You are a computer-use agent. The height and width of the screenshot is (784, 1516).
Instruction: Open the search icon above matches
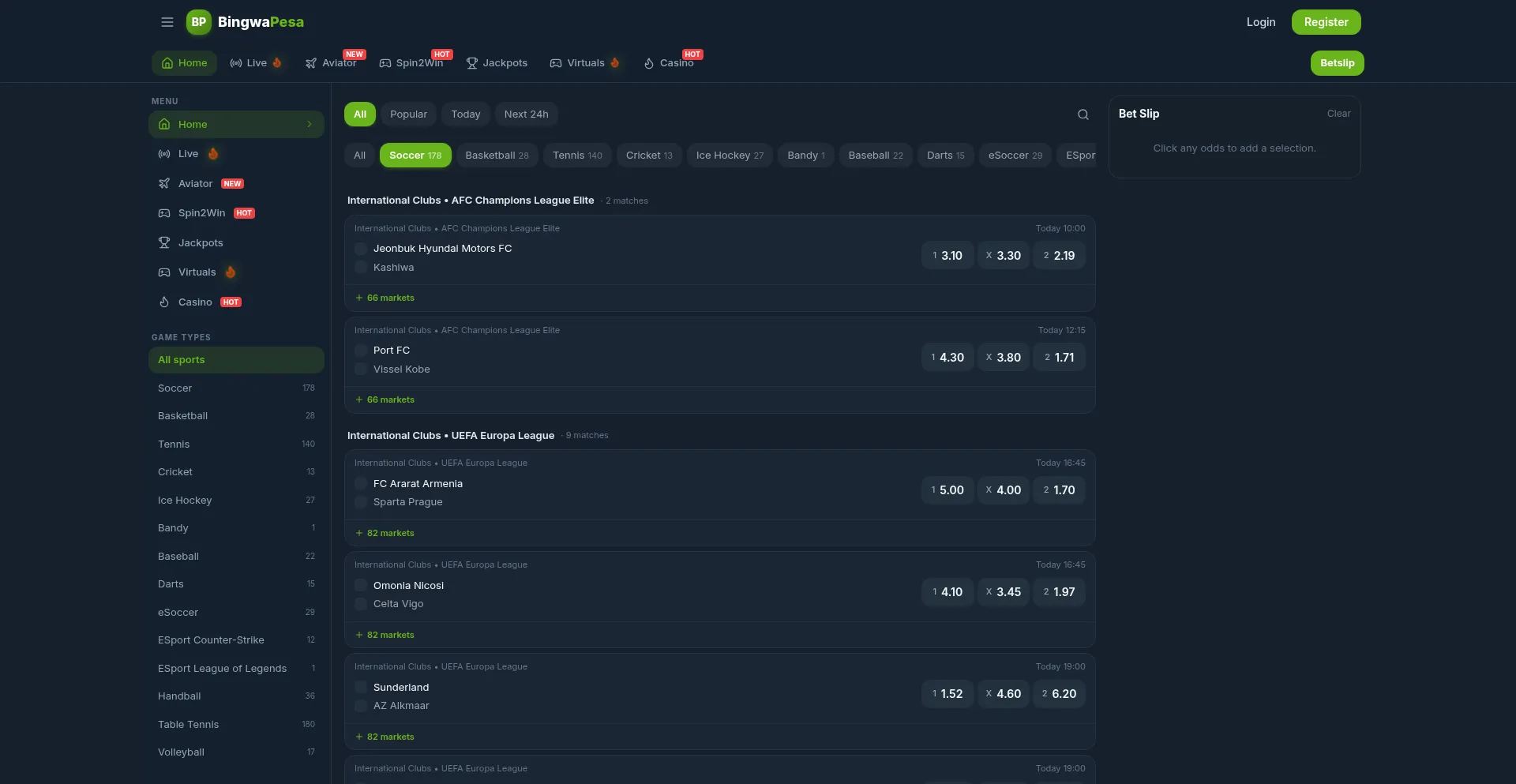click(1083, 114)
